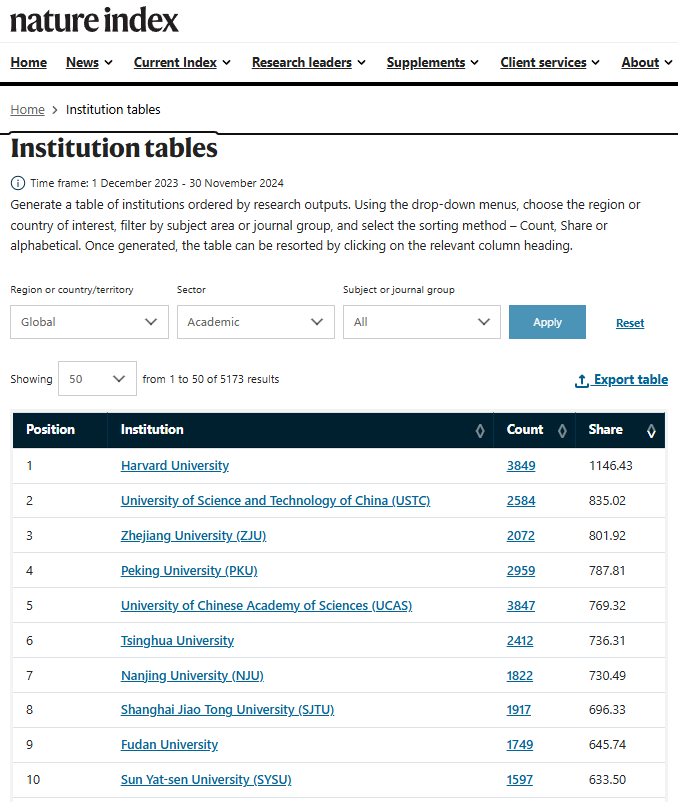Click the nature index logo
The height and width of the screenshot is (802, 678).
click(95, 19)
